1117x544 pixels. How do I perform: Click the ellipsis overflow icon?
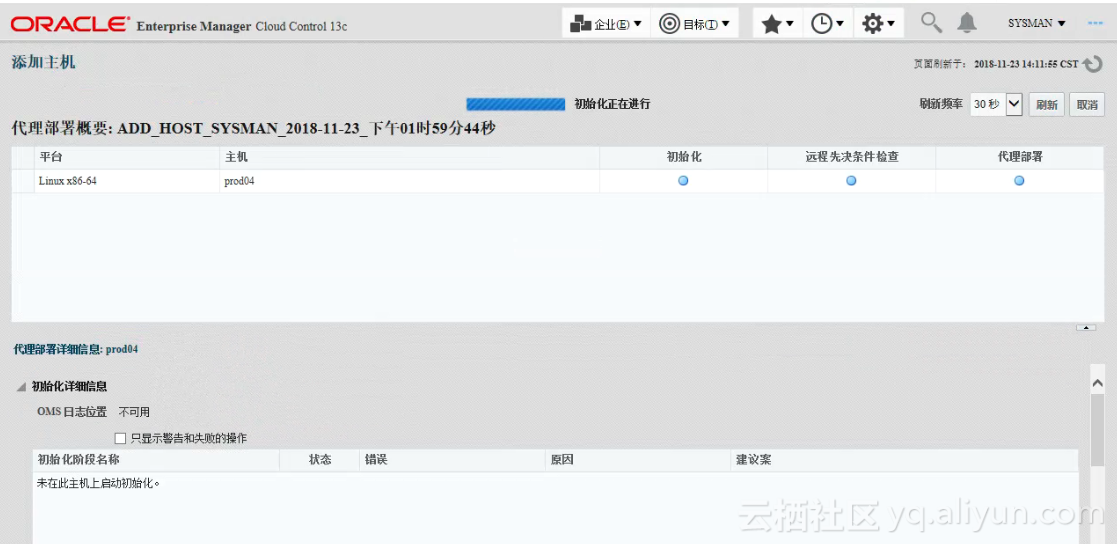tap(1095, 23)
